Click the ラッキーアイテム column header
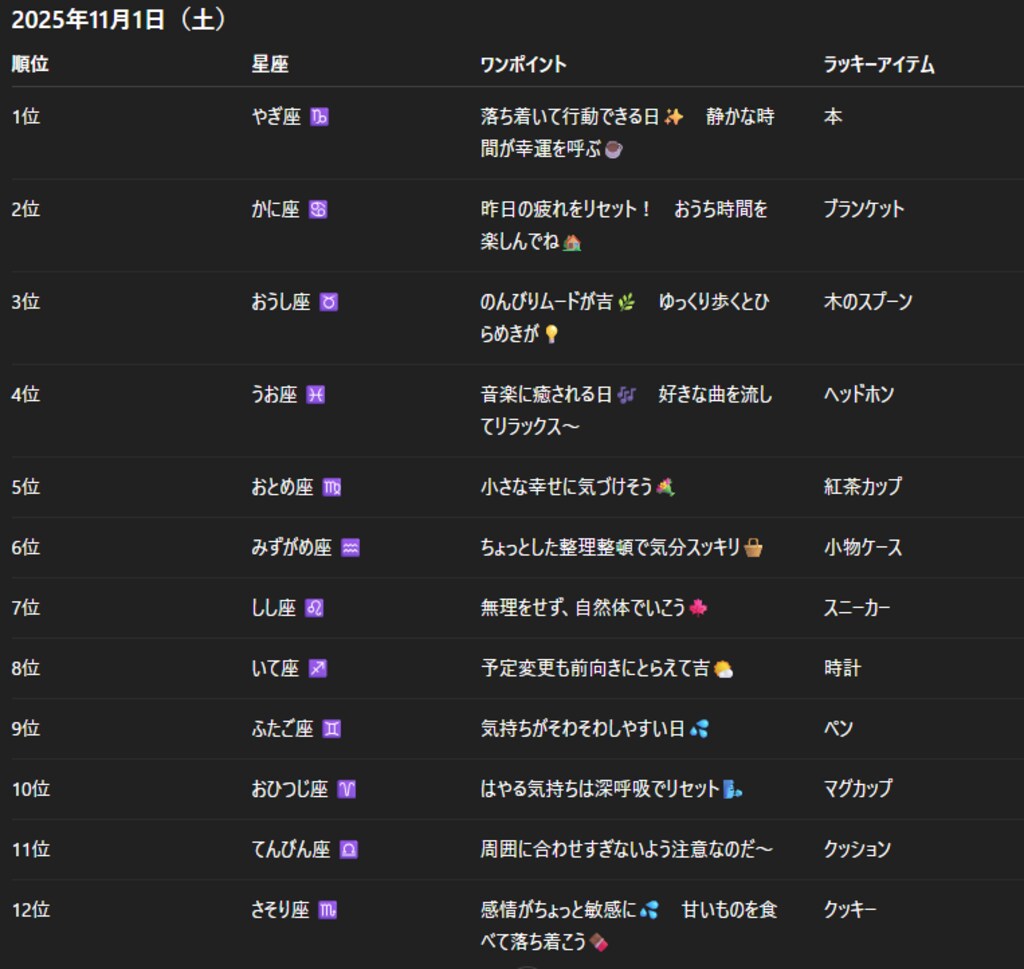The height and width of the screenshot is (969, 1024). tap(878, 65)
